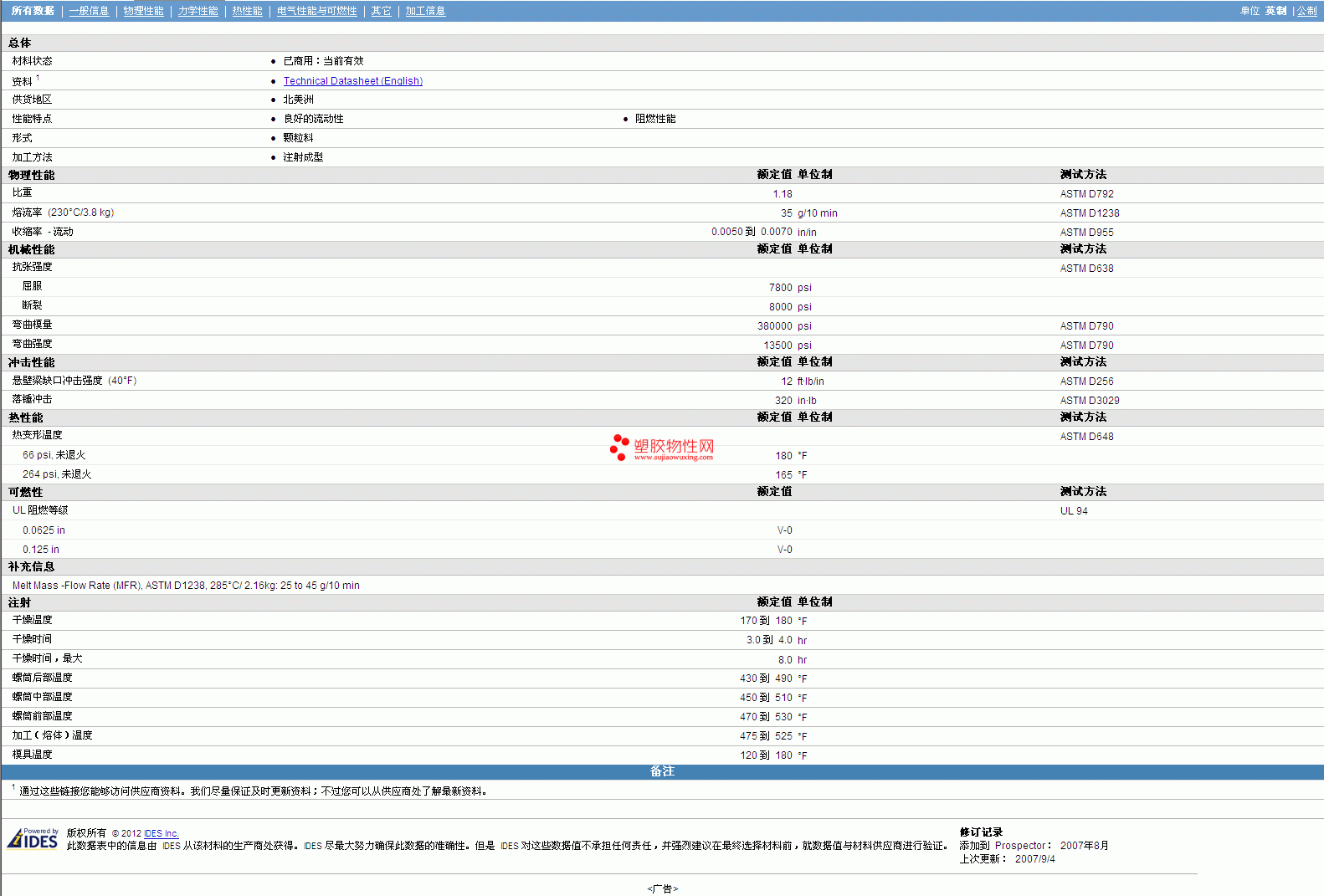The height and width of the screenshot is (896, 1324).
Task: Click the IDES logo in the footer
Action: (x=33, y=838)
